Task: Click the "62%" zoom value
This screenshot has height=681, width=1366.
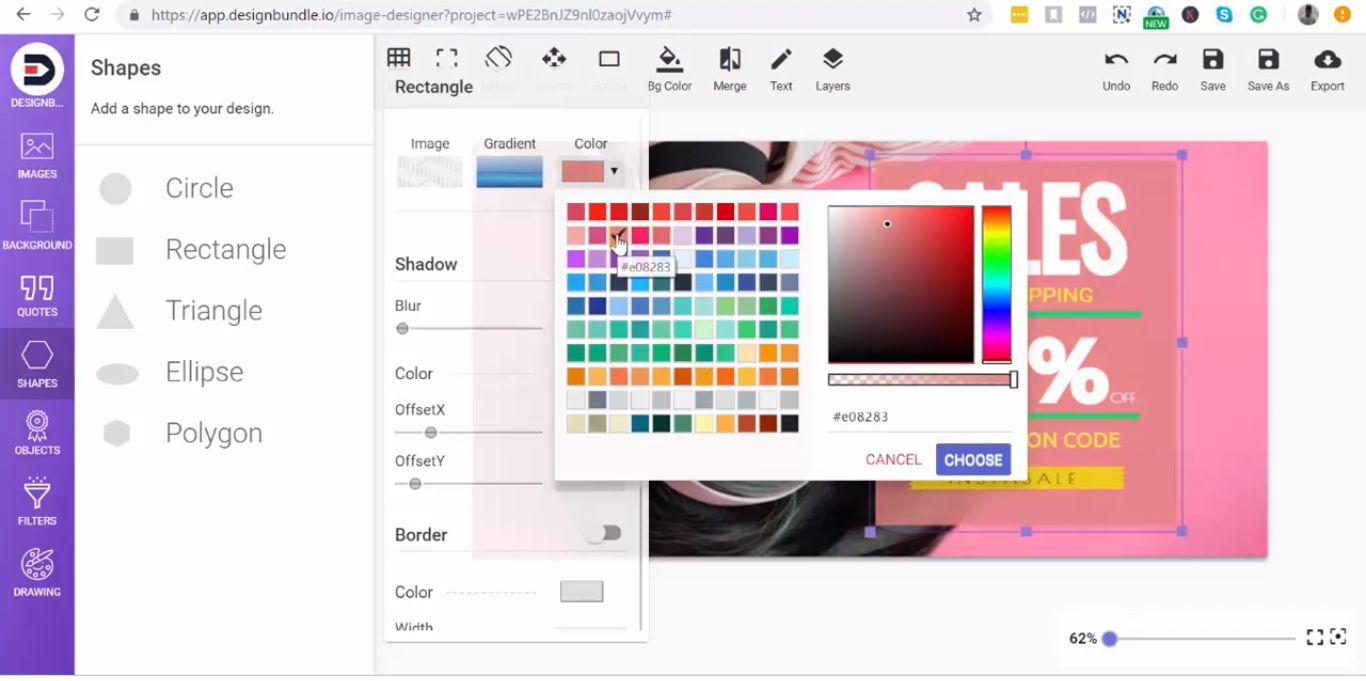Action: 1083,638
